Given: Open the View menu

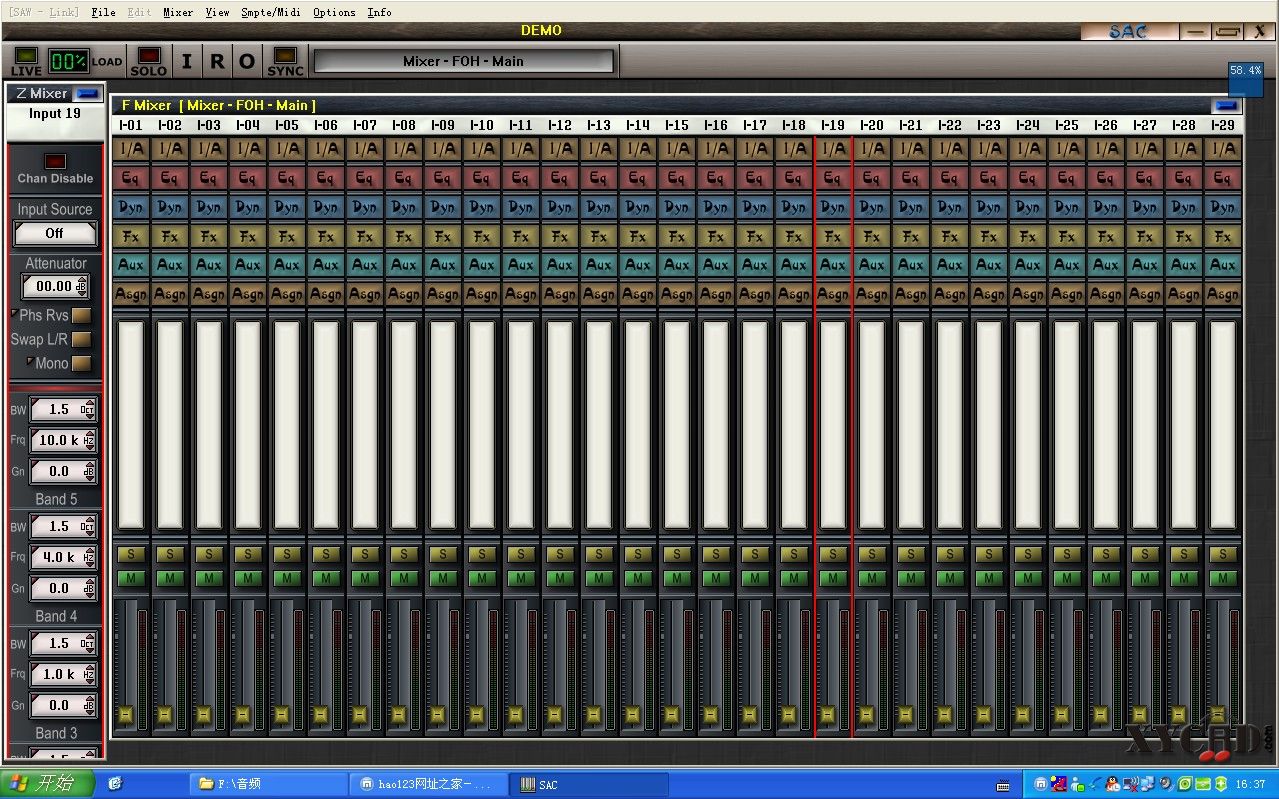Looking at the screenshot, I should click(x=218, y=12).
